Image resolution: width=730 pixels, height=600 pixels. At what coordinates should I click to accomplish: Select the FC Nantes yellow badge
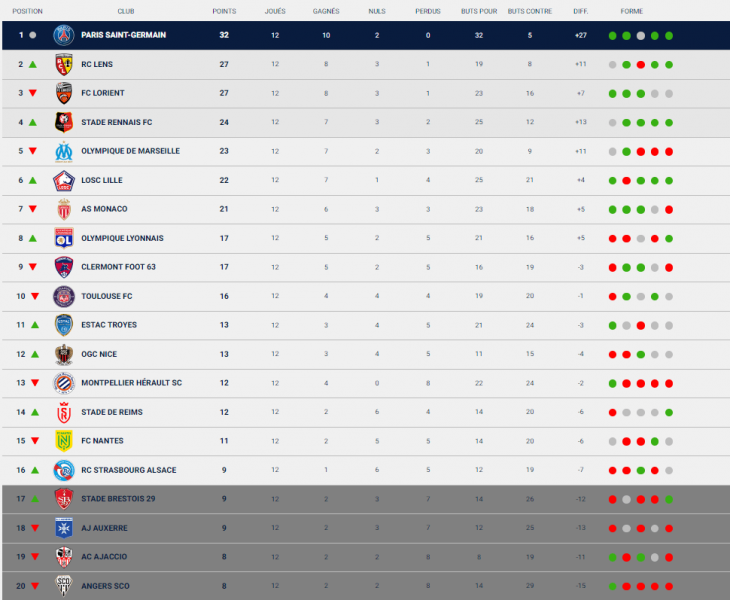pos(64,441)
